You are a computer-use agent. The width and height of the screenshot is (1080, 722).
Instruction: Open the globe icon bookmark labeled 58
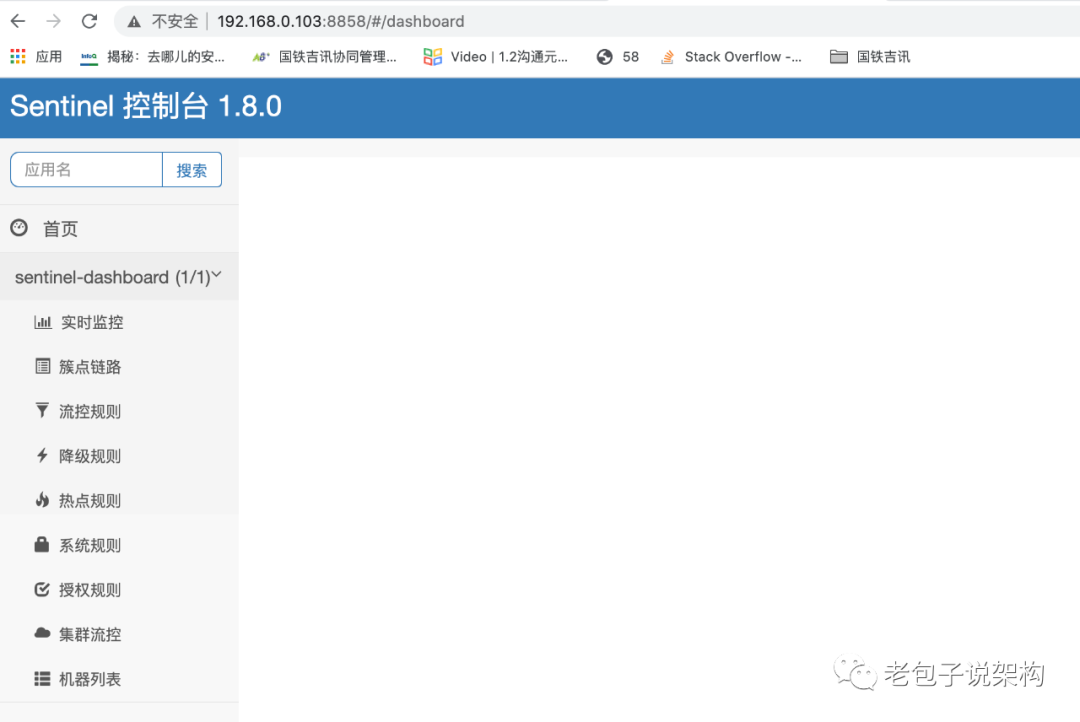(618, 56)
